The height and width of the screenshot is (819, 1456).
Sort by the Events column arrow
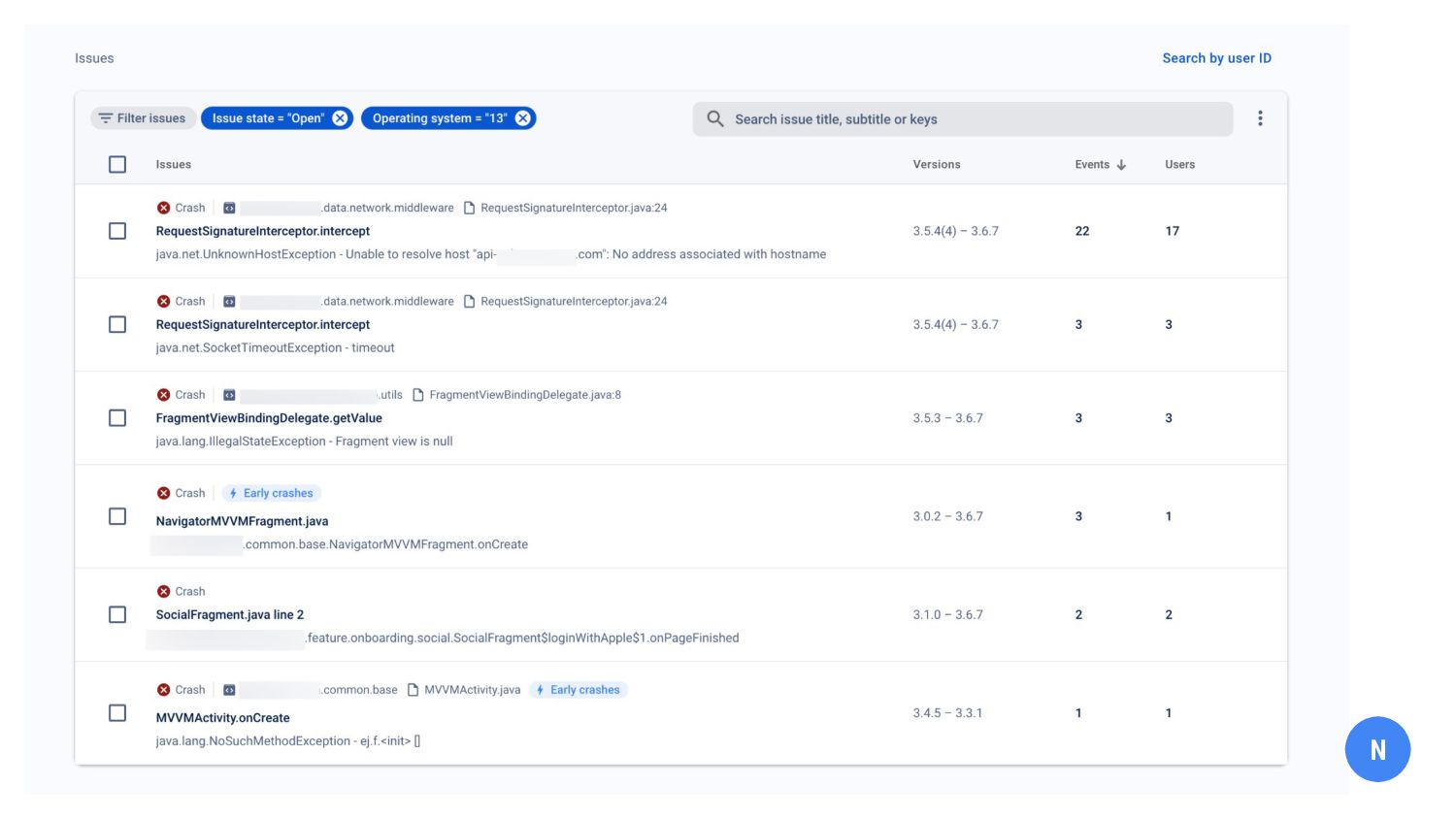coord(1121,165)
